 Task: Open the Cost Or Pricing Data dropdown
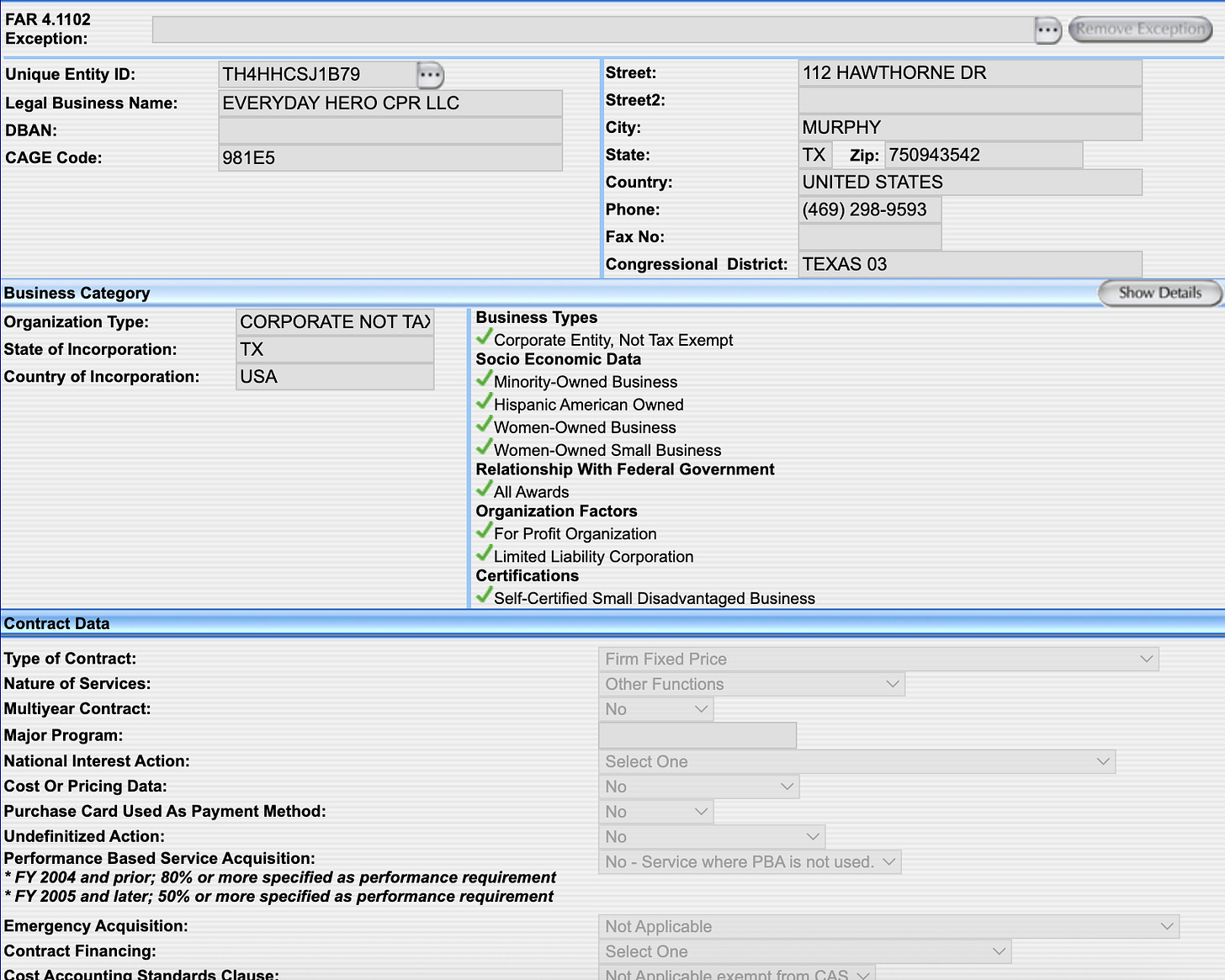click(x=699, y=787)
